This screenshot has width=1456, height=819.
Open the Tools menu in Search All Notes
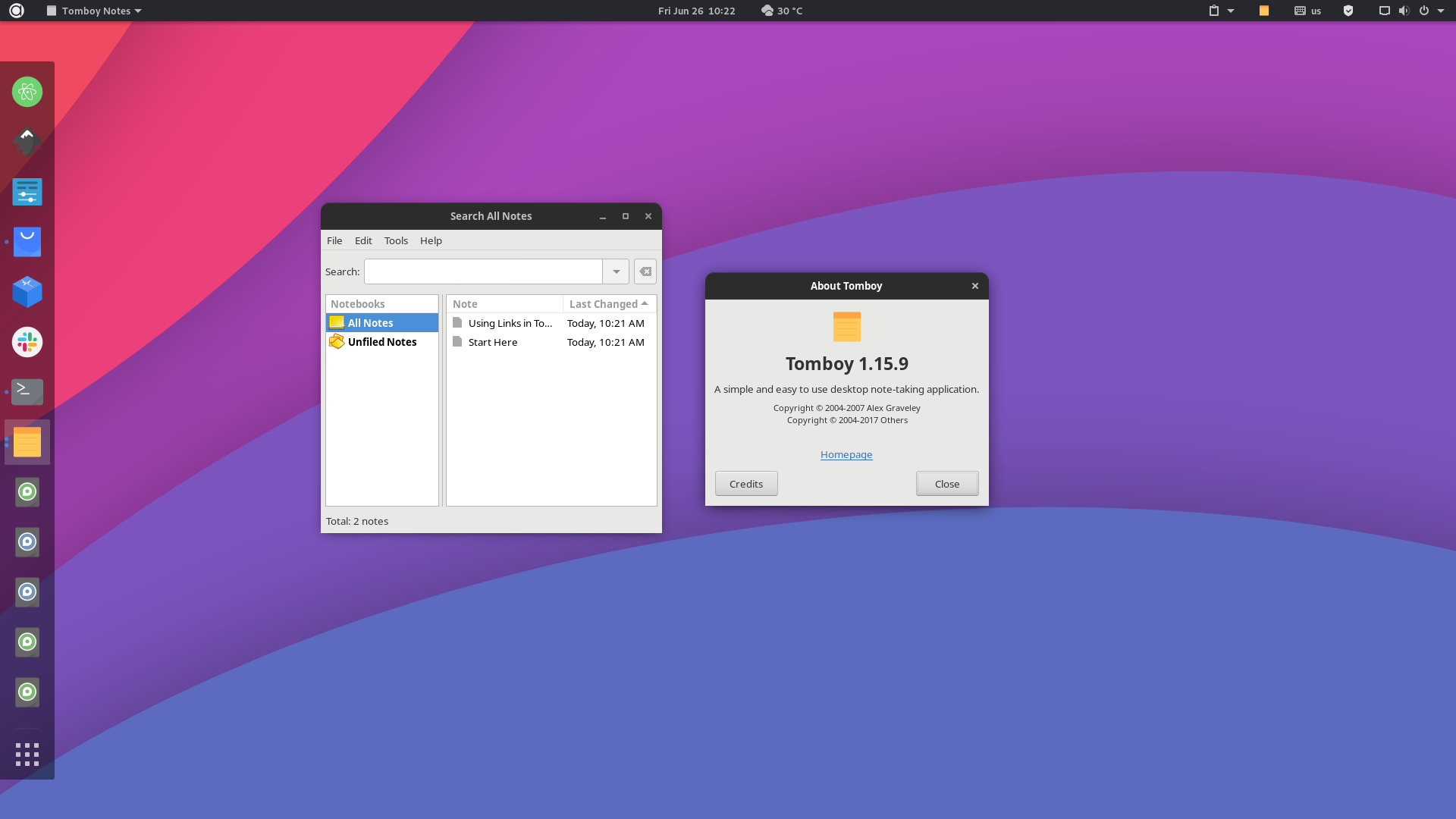(x=395, y=240)
